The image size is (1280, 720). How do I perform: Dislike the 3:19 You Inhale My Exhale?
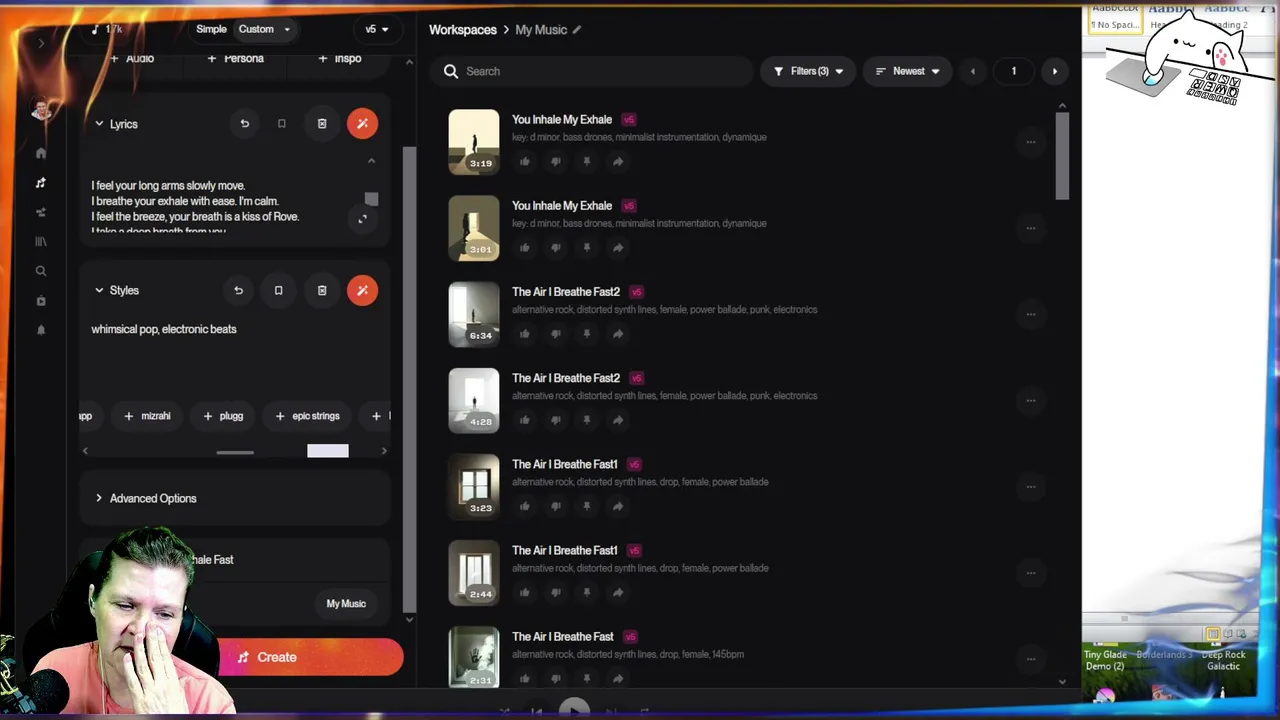coord(556,162)
